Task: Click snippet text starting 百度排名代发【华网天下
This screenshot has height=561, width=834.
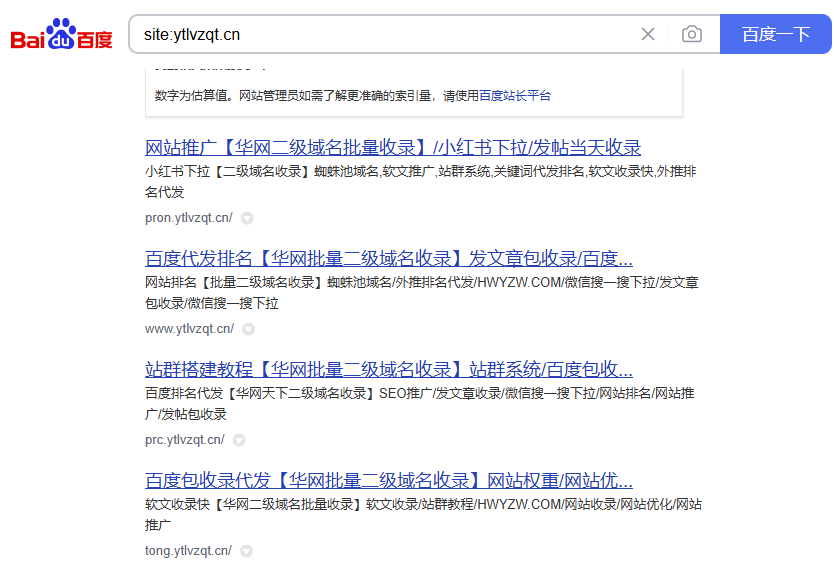Action: (x=420, y=404)
